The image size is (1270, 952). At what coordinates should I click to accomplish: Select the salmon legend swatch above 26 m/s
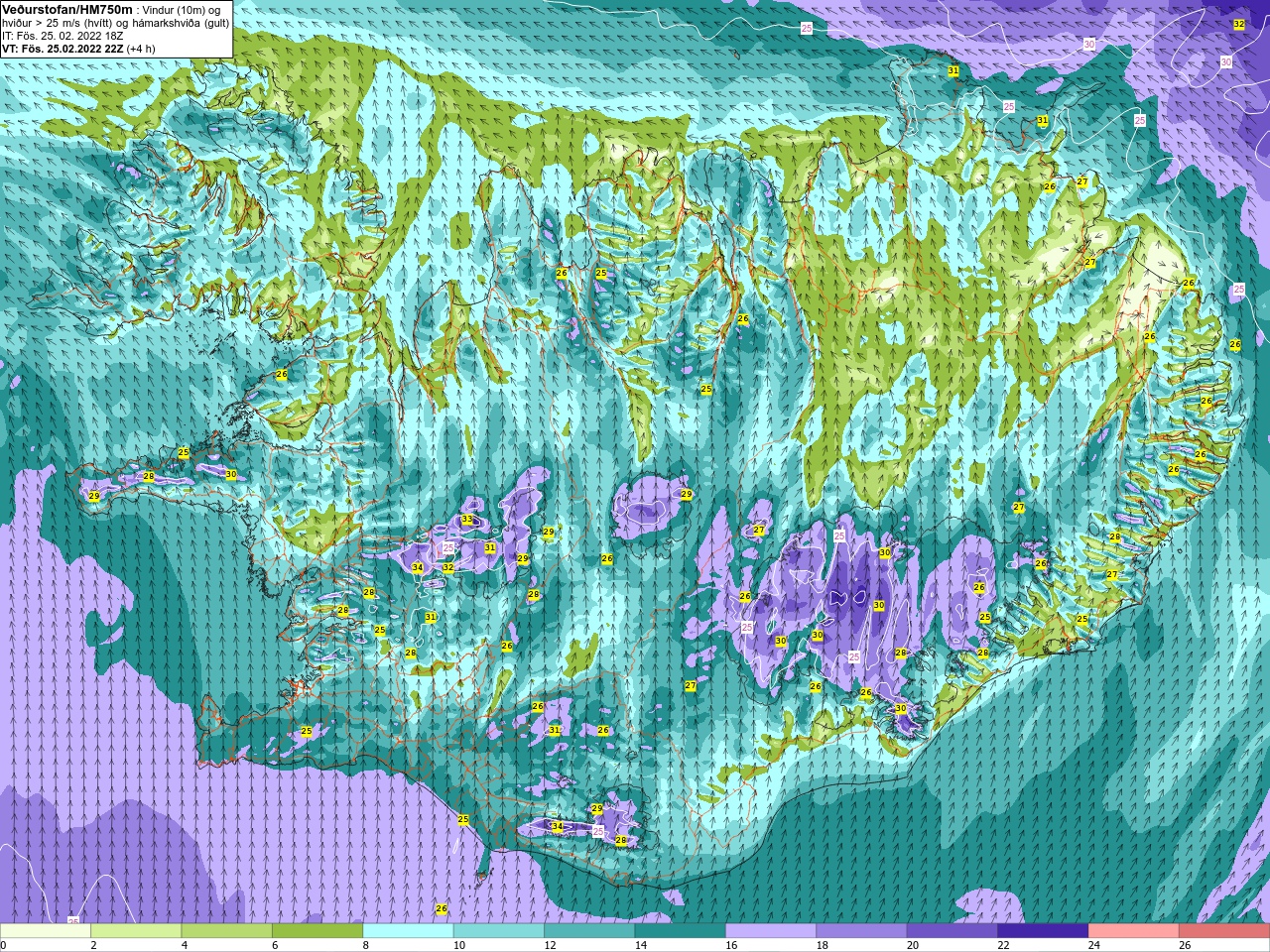[1223, 931]
